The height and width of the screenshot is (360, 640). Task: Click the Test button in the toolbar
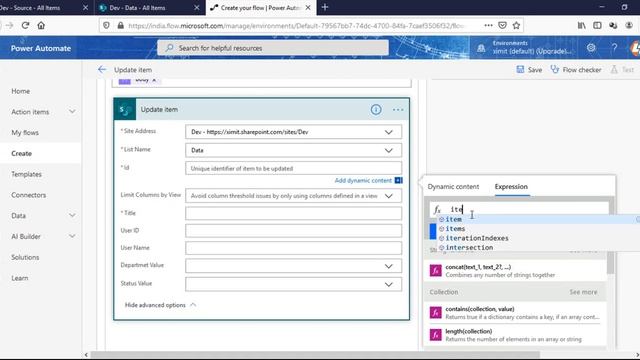(x=622, y=70)
